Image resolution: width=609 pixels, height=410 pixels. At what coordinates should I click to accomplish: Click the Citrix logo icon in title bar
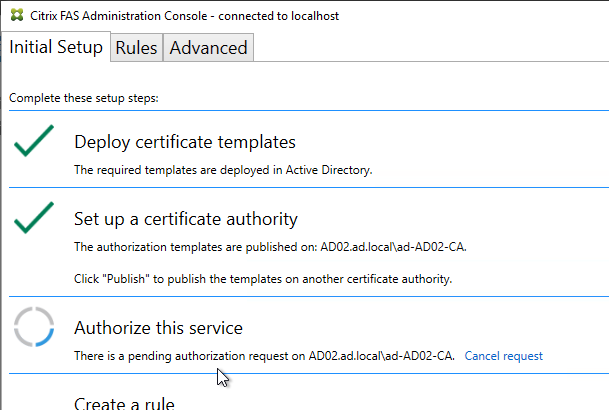click(x=17, y=15)
